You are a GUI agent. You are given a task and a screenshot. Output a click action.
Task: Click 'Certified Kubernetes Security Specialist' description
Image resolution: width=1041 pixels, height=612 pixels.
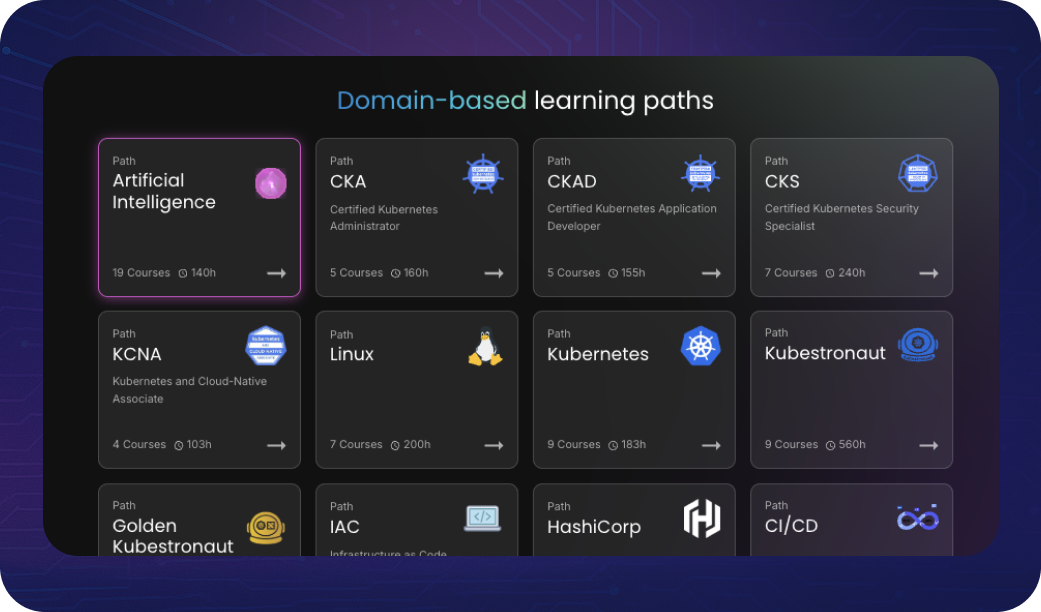pos(842,217)
